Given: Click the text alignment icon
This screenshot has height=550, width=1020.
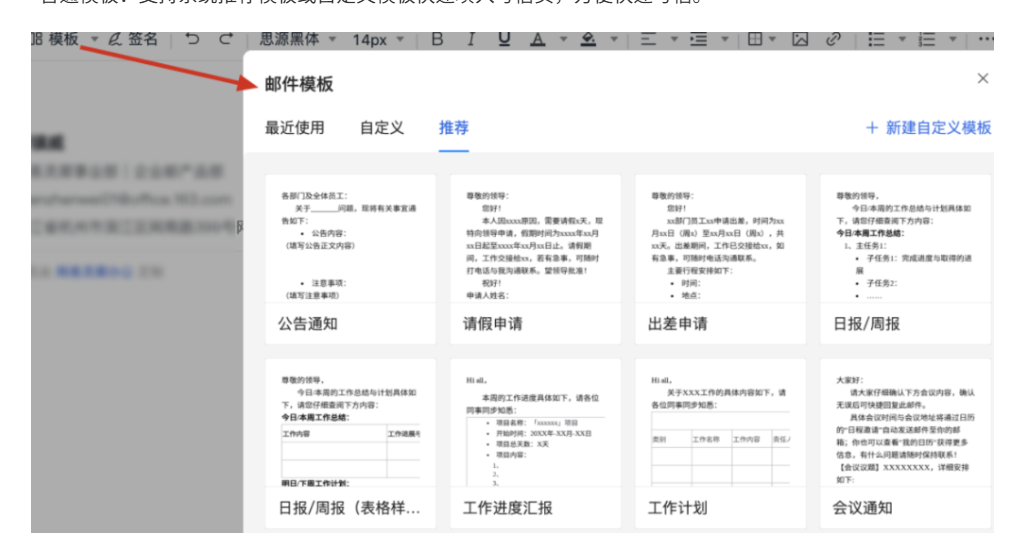Looking at the screenshot, I should [648, 40].
